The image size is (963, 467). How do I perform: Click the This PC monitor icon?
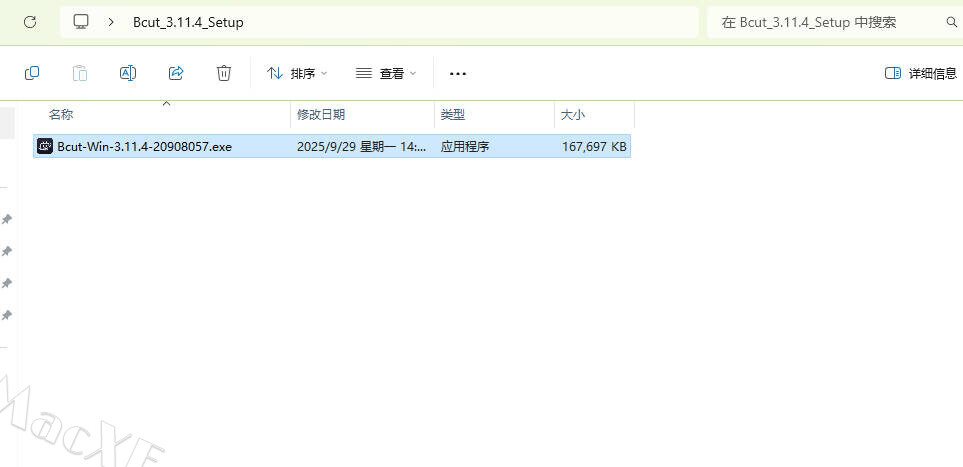click(x=80, y=22)
